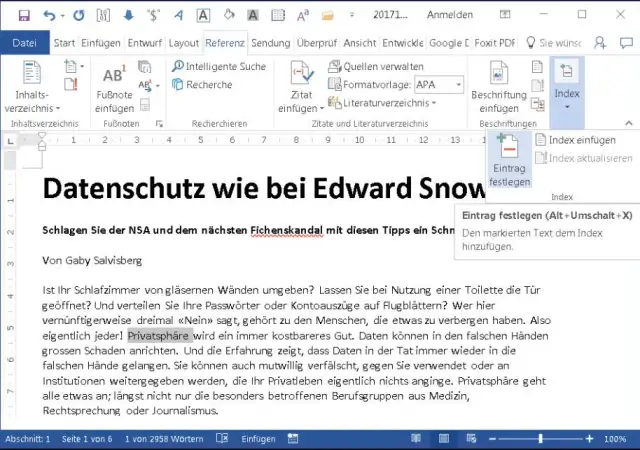Toggle the Einfügen insert mode in status bar
Screen dimensions: 640x450
coord(258,439)
